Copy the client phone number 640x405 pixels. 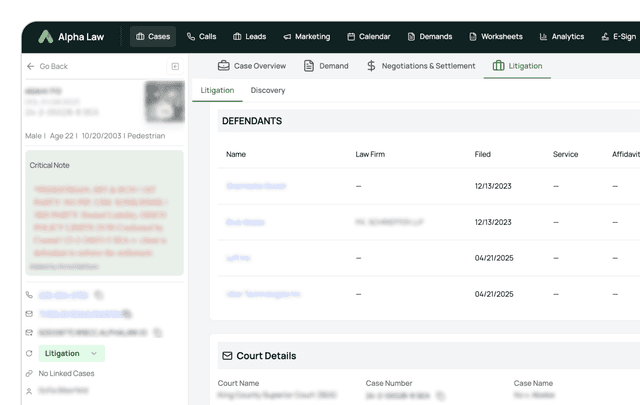click(x=98, y=295)
